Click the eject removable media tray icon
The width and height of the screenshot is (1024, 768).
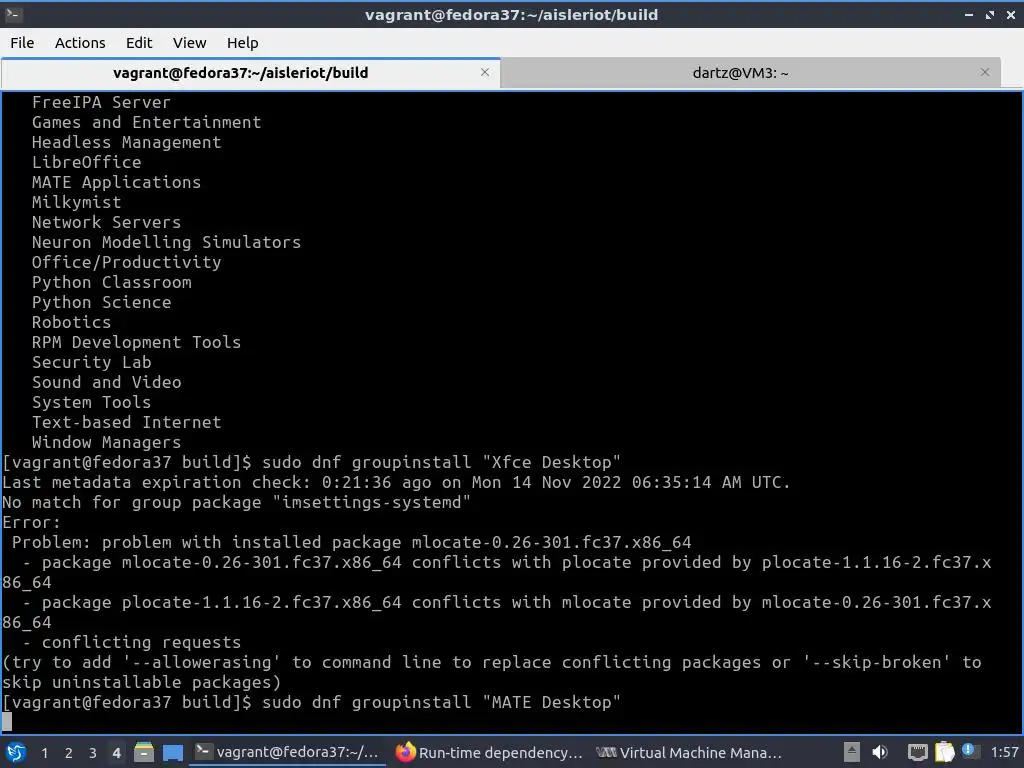[852, 752]
